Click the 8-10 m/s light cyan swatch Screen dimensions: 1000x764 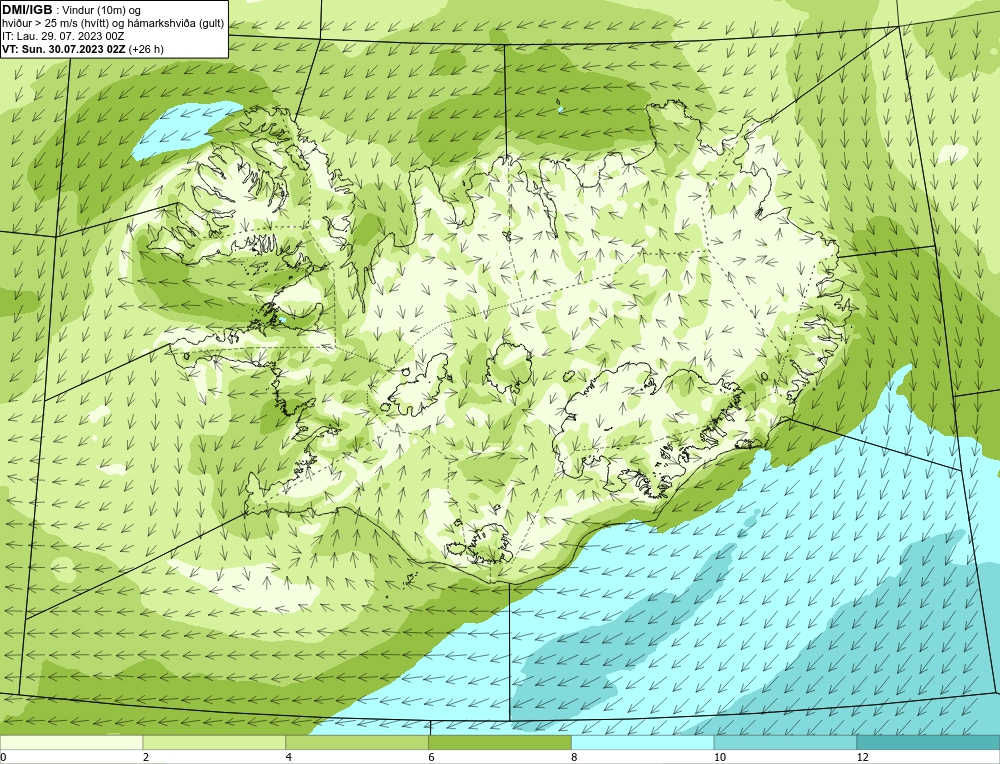(643, 743)
